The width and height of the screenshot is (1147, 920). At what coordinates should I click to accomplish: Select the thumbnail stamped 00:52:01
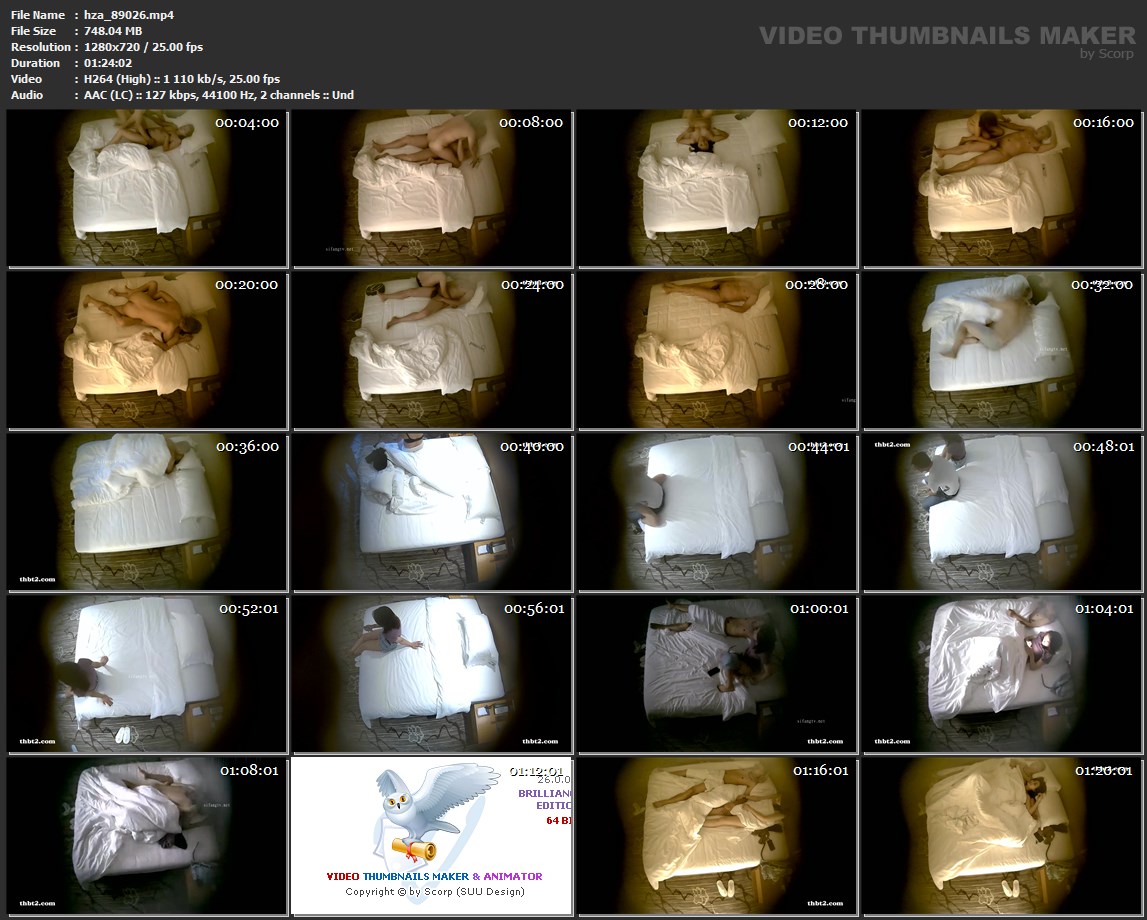pos(147,674)
